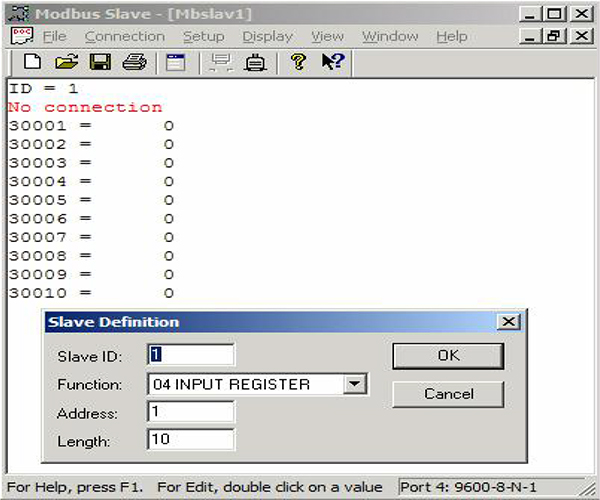
Task: Click the Modbus Slave title bar app icon
Action: click(19, 13)
